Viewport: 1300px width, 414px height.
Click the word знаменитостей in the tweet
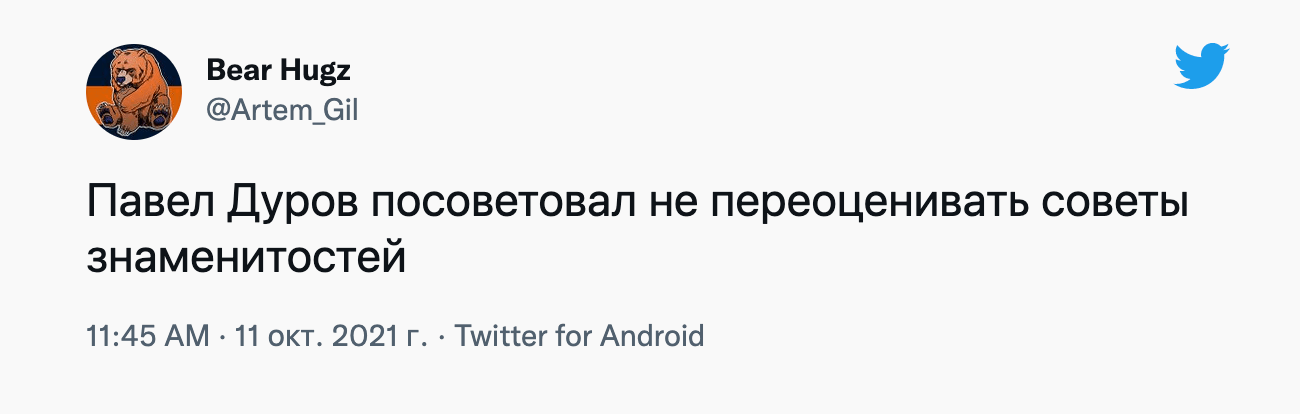246,256
